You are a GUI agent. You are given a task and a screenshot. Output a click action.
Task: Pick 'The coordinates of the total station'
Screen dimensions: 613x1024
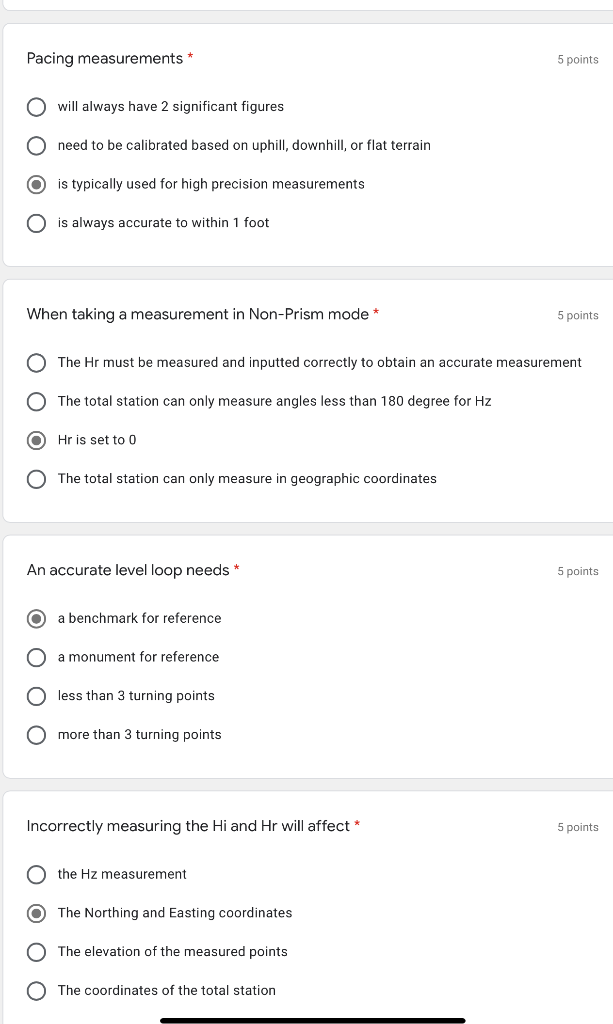coord(36,991)
